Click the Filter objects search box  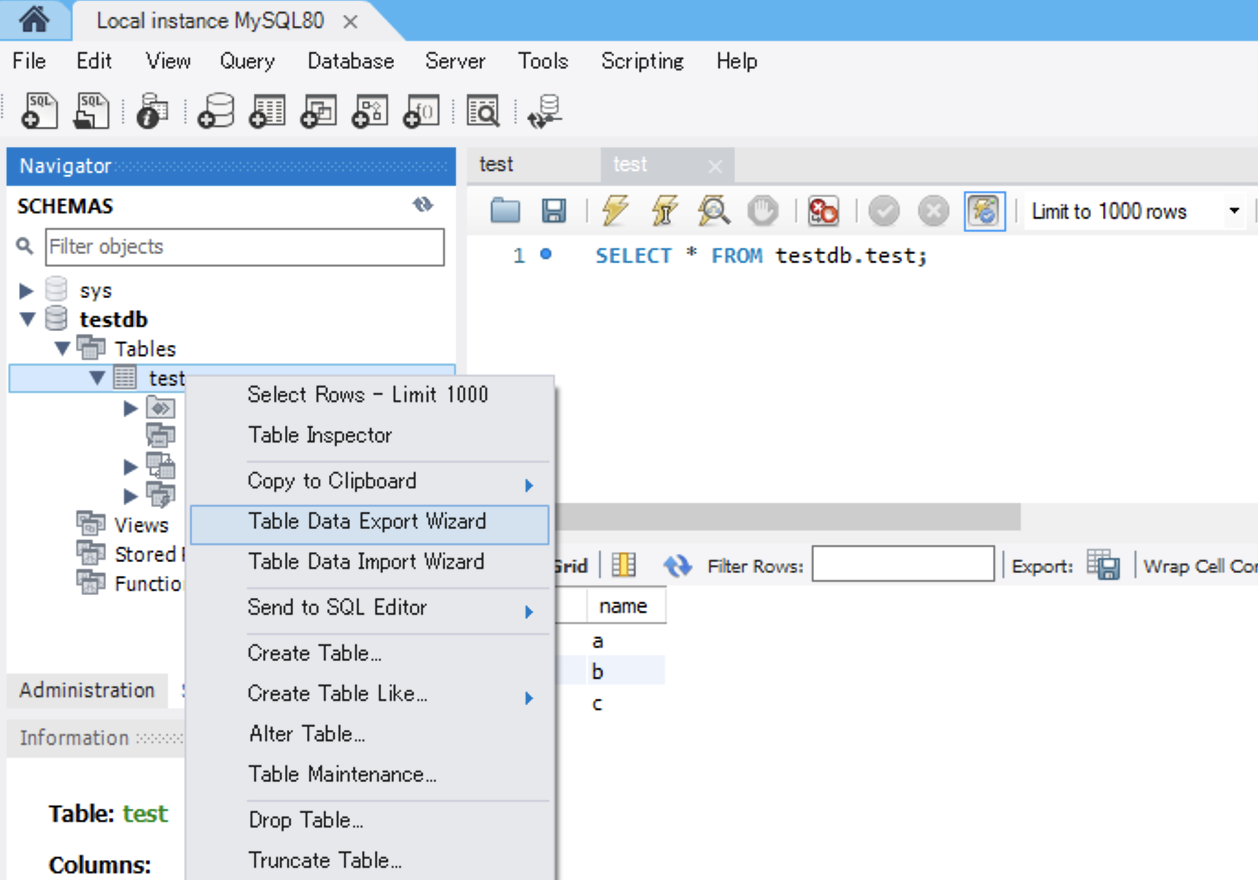click(245, 247)
